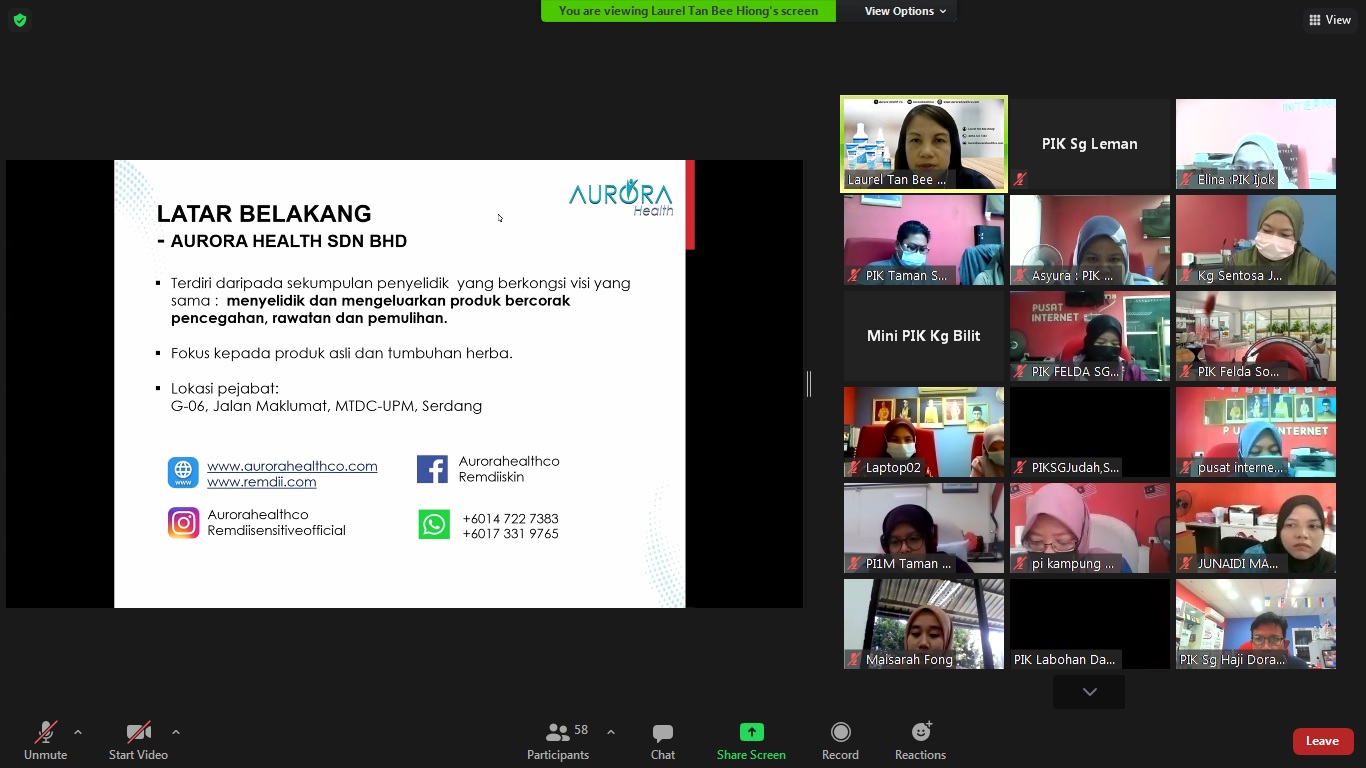Click the green encryption shield icon
The width and height of the screenshot is (1366, 768).
20,20
